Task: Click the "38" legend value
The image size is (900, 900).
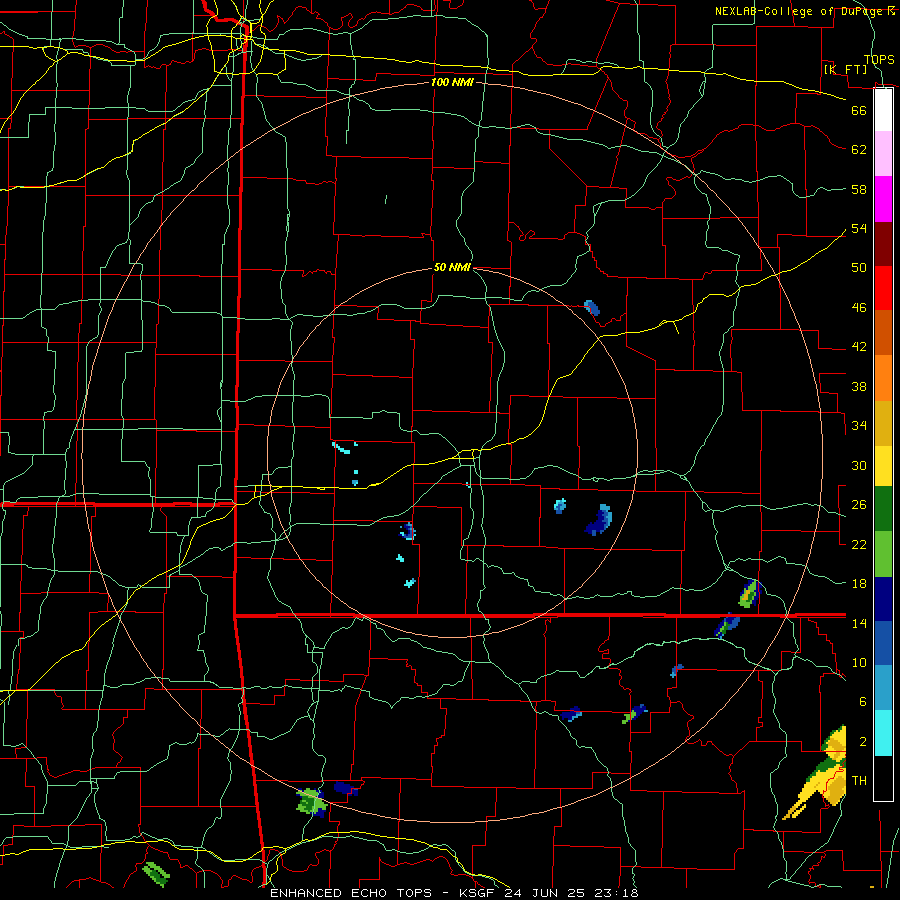Action: [859, 386]
